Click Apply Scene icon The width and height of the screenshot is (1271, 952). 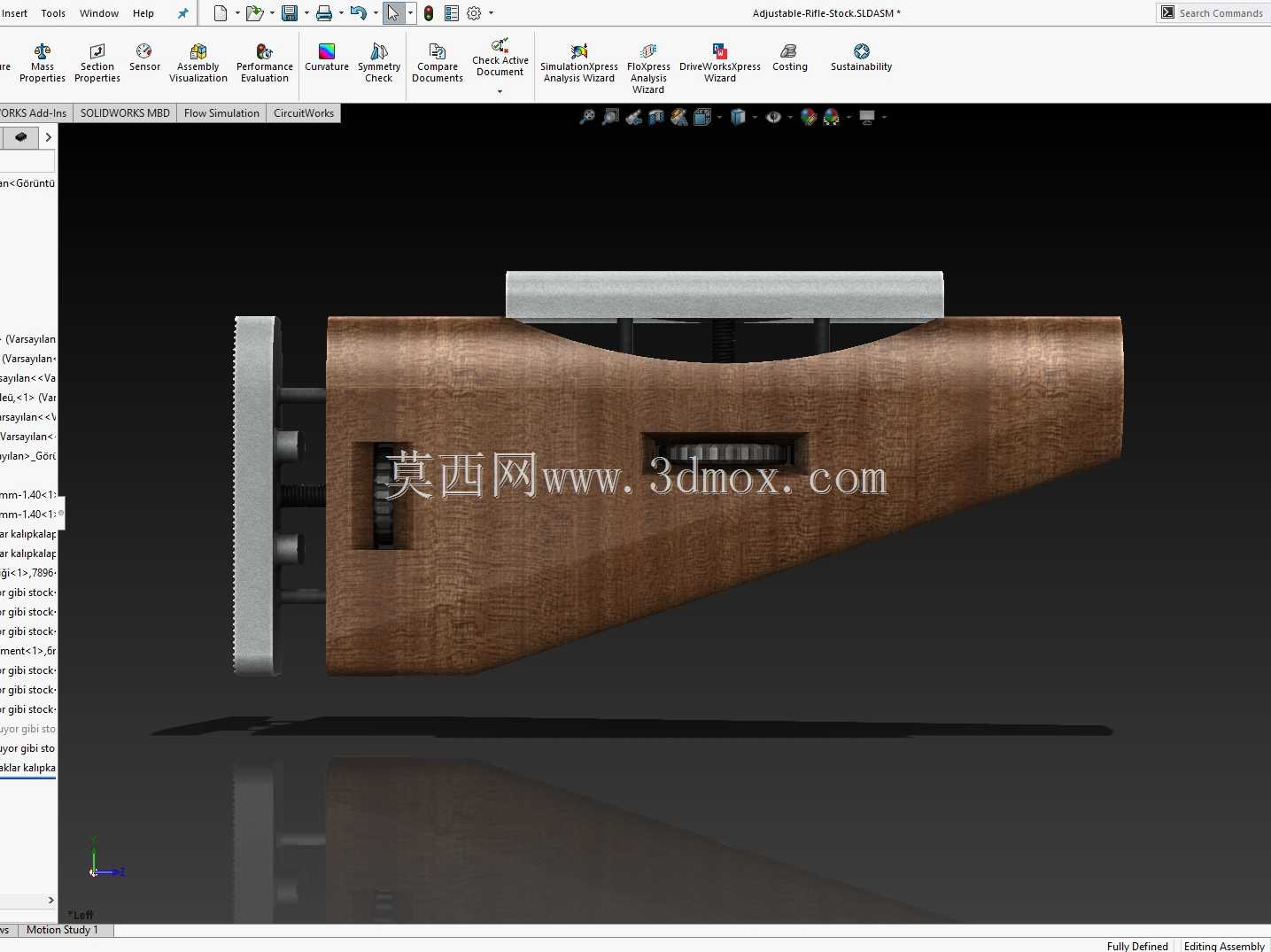pyautogui.click(x=831, y=117)
